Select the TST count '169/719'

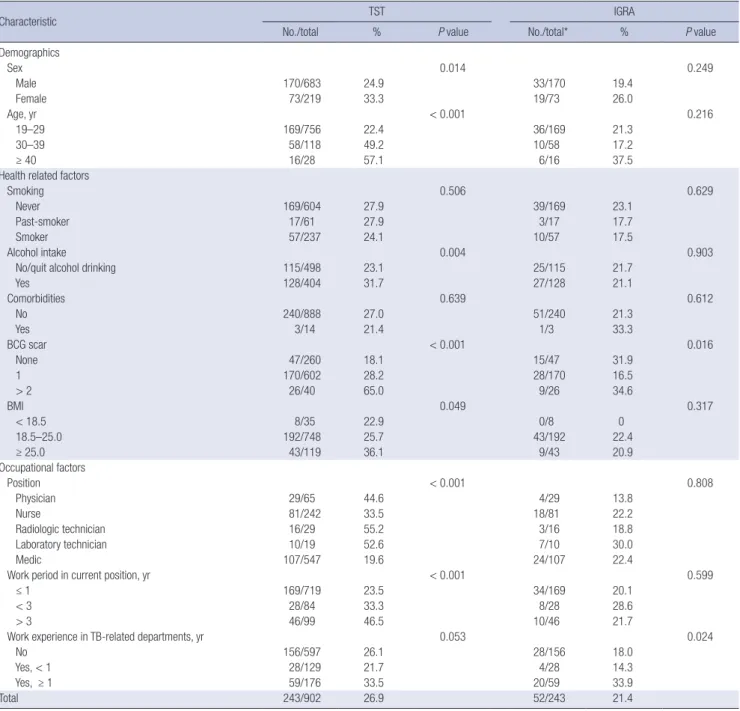[302, 591]
